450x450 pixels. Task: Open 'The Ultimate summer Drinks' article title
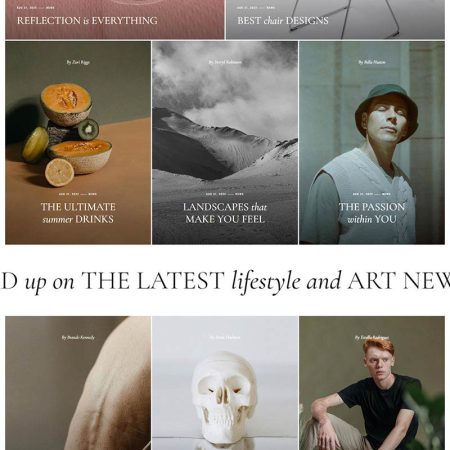[x=78, y=213]
